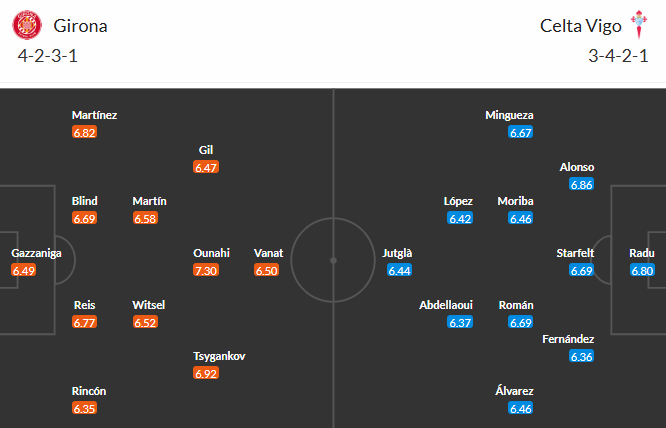Click Tsygankov's 6.92 rating badge
The width and height of the screenshot is (666, 428).
206,373
